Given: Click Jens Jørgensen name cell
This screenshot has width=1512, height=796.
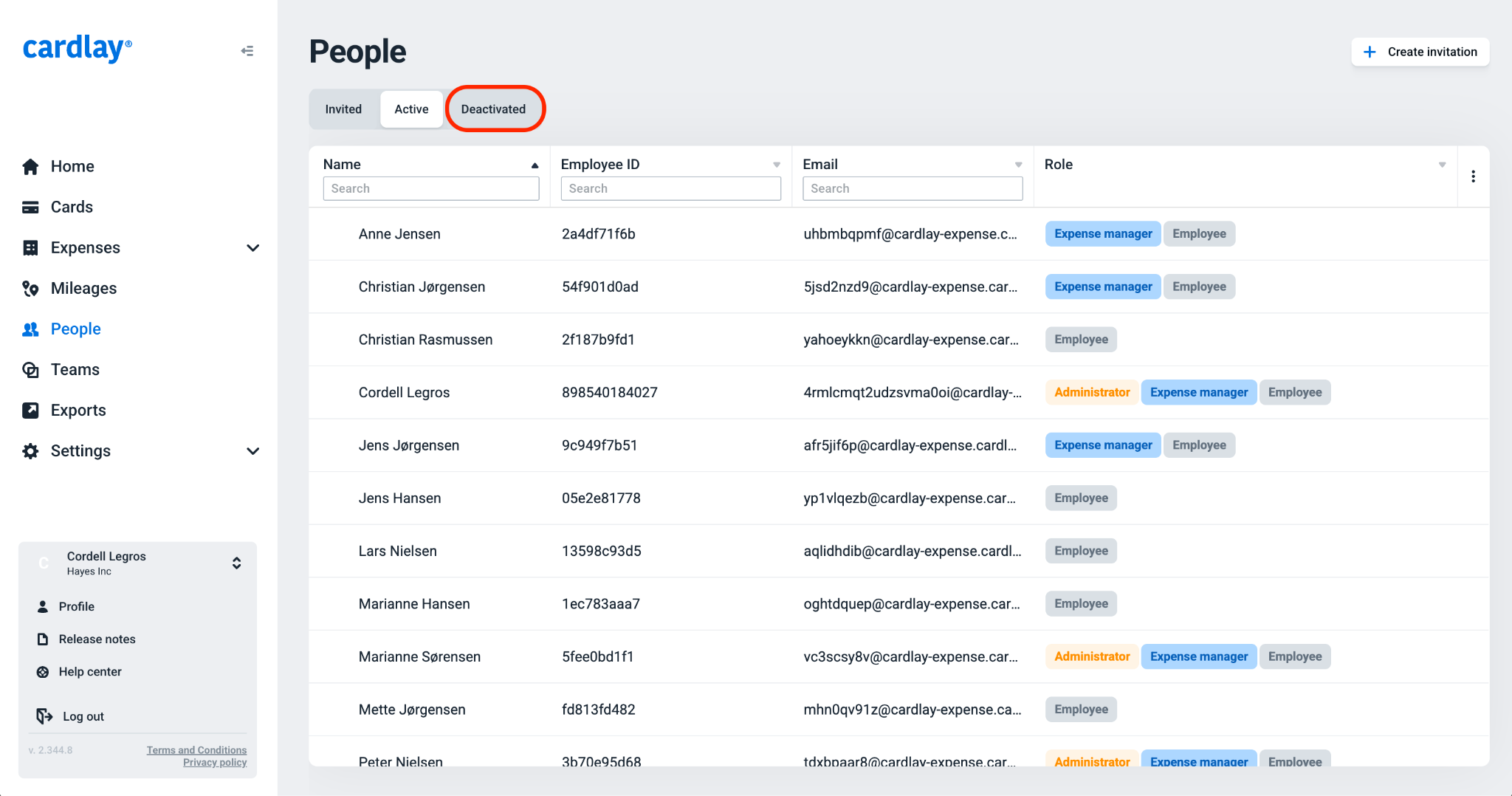Looking at the screenshot, I should 409,445.
